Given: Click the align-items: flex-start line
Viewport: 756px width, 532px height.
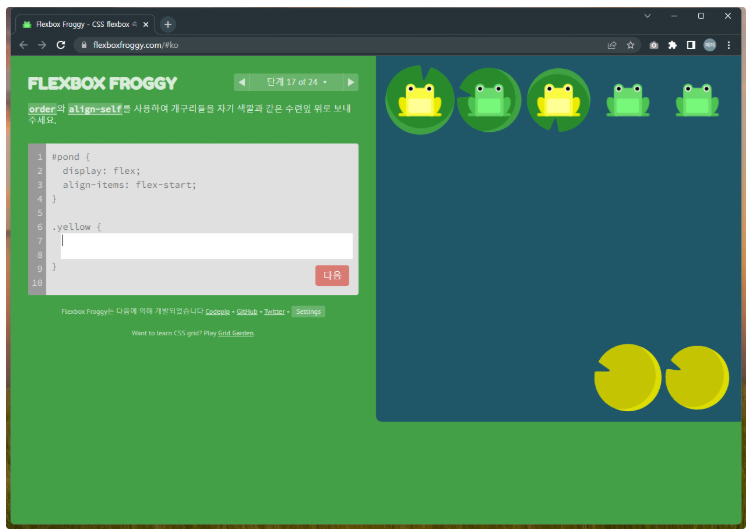Looking at the screenshot, I should pos(129,185).
